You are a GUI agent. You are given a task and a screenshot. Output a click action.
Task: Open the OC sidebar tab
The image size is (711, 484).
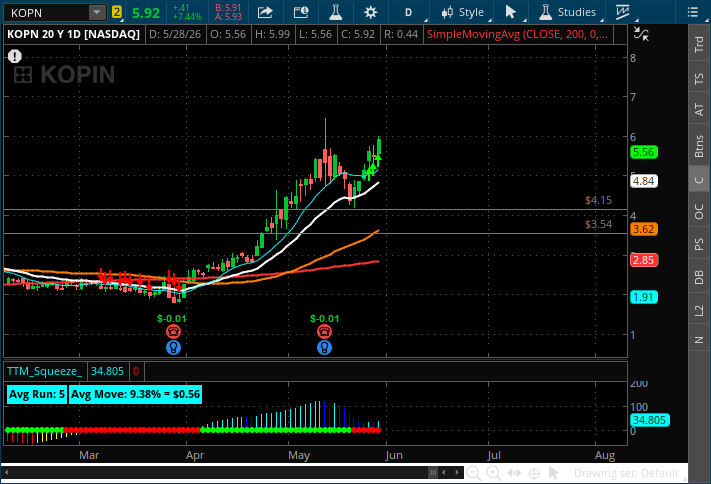coord(699,212)
